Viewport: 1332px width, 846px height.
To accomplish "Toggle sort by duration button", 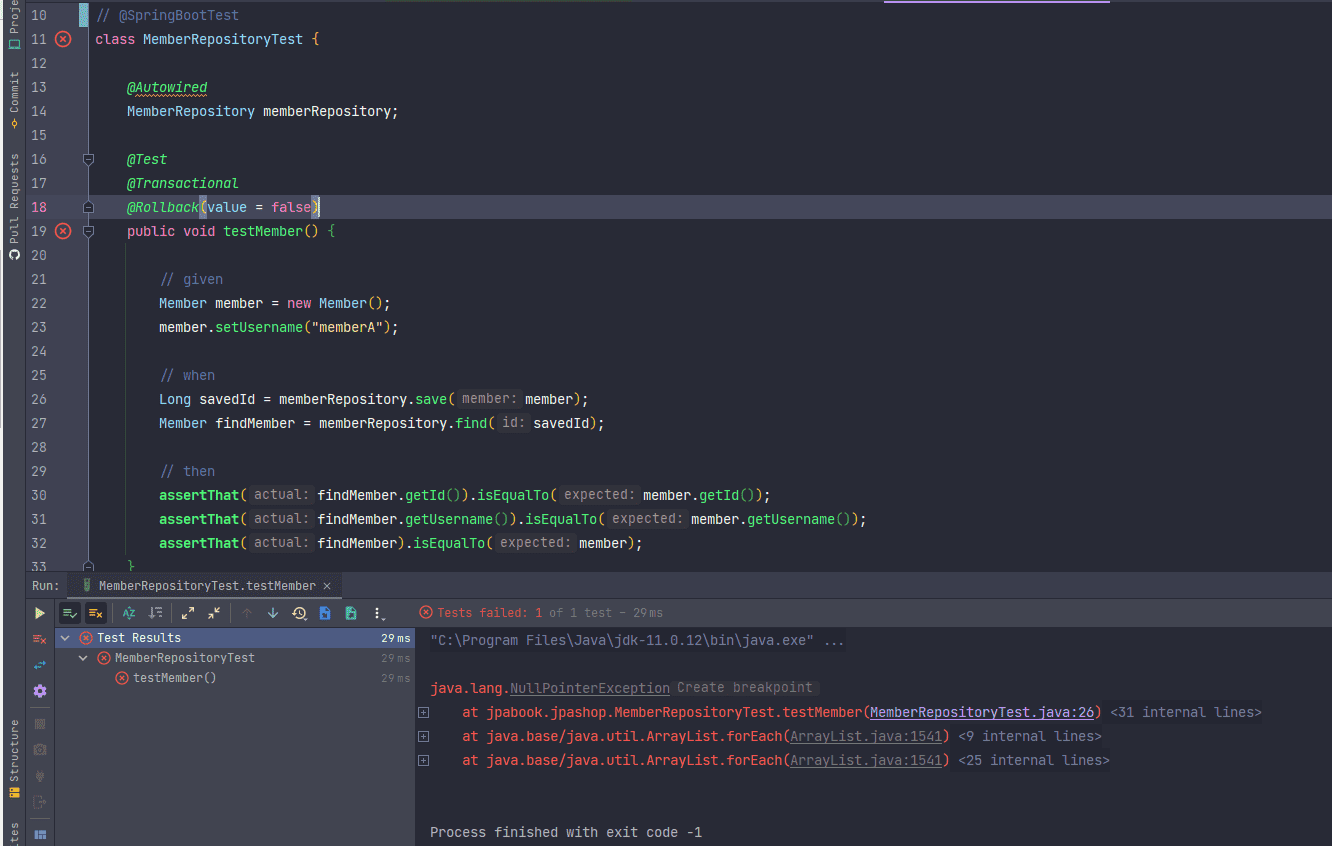I will (x=155, y=613).
